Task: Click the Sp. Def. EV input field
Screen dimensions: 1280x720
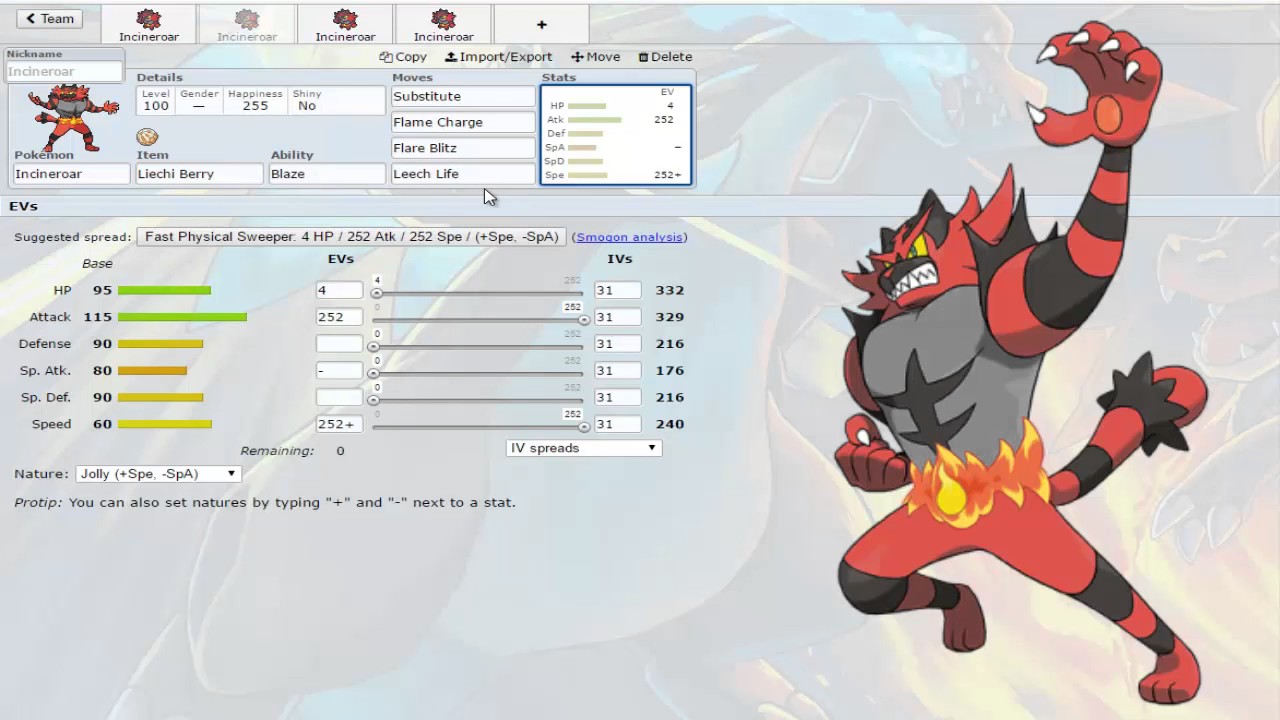Action: tap(339, 398)
